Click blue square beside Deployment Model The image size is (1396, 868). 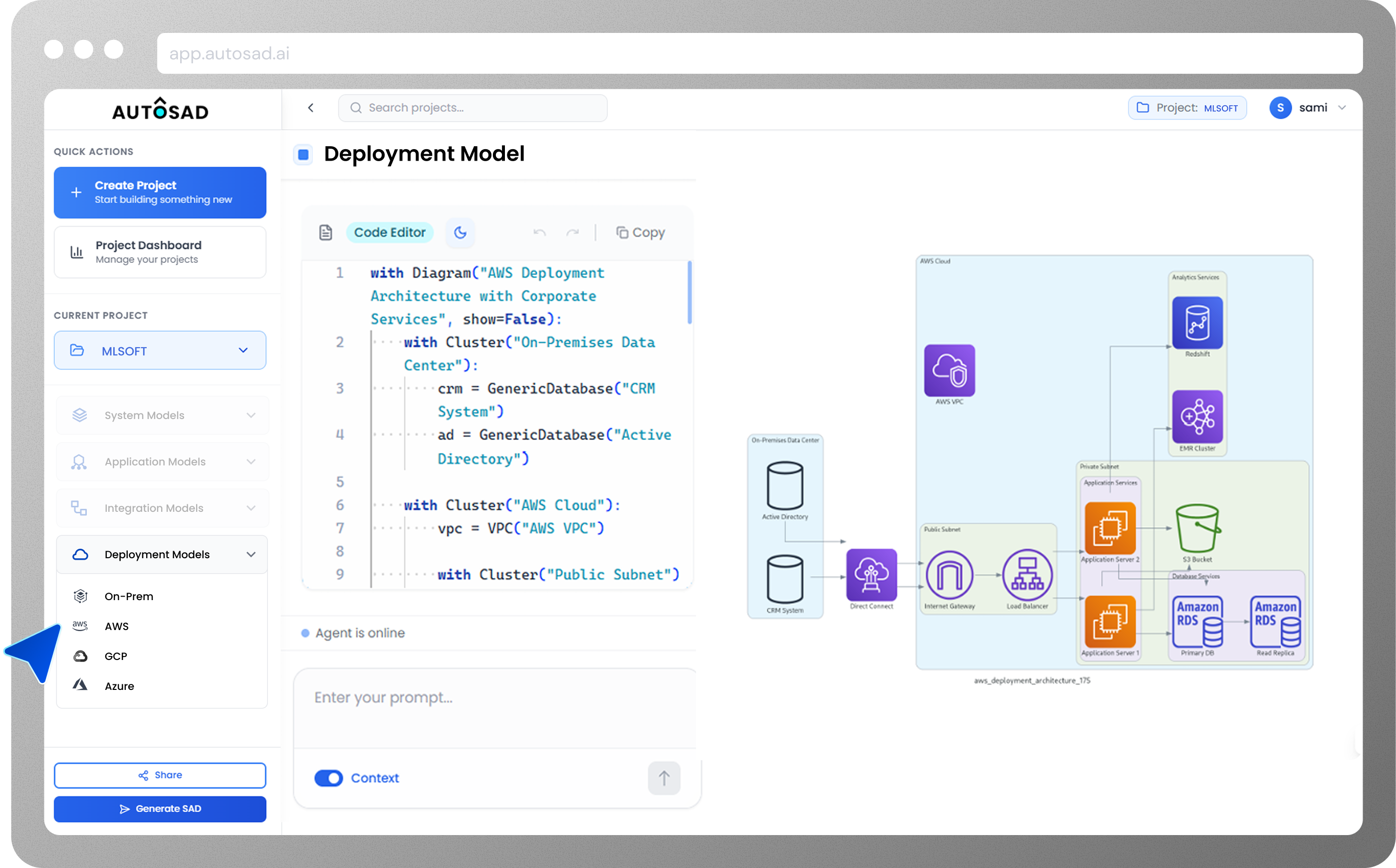click(303, 155)
